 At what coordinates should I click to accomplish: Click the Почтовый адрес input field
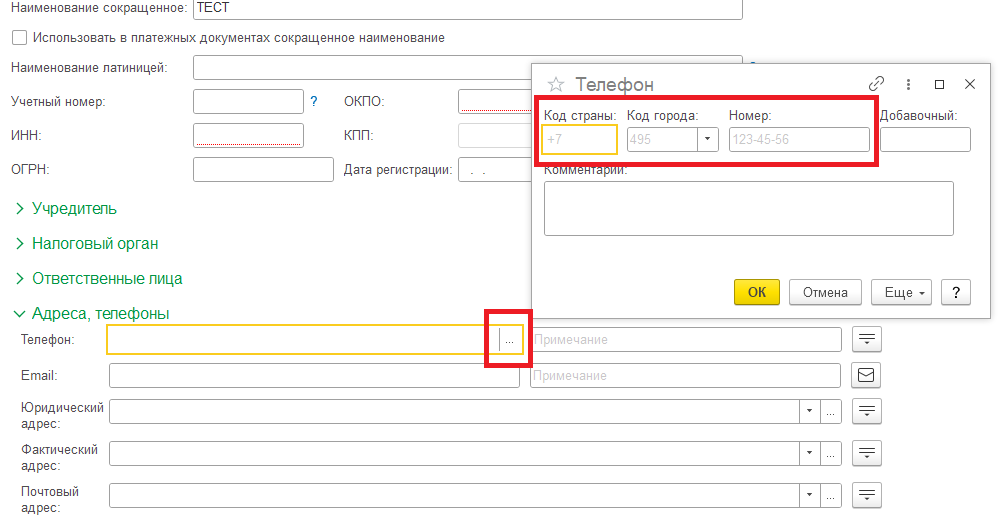click(454, 495)
